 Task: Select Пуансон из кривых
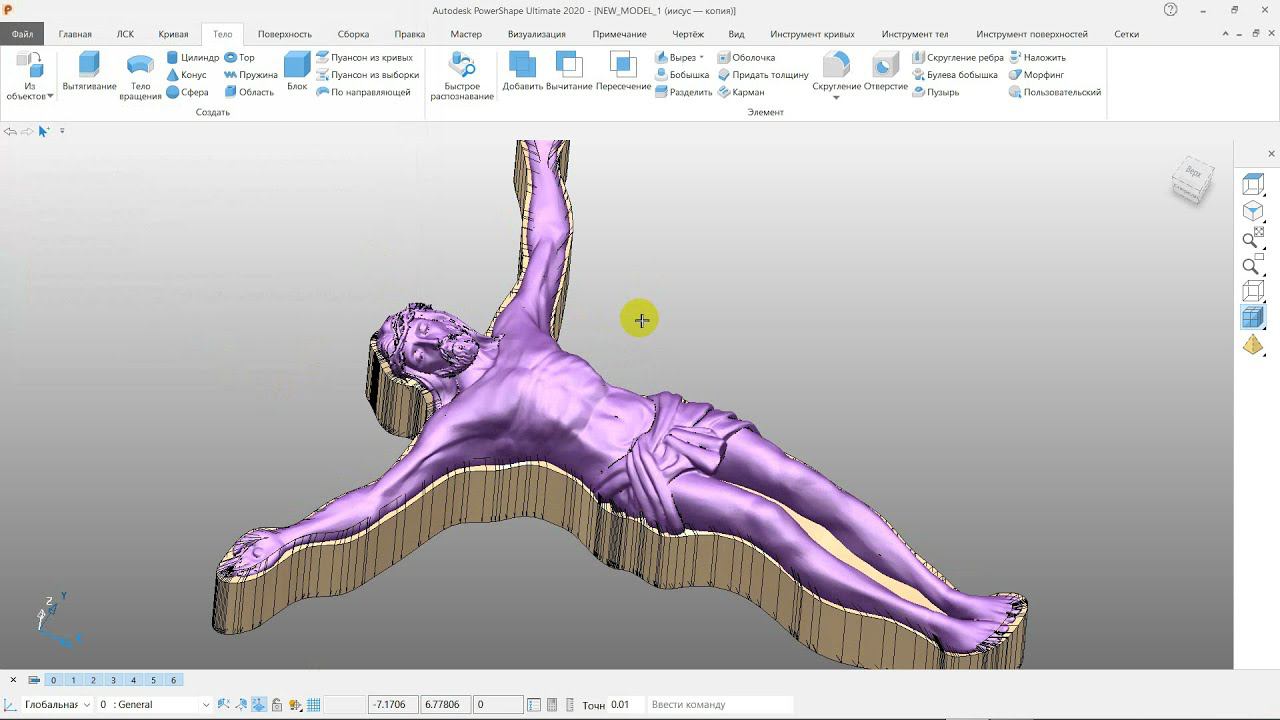365,58
